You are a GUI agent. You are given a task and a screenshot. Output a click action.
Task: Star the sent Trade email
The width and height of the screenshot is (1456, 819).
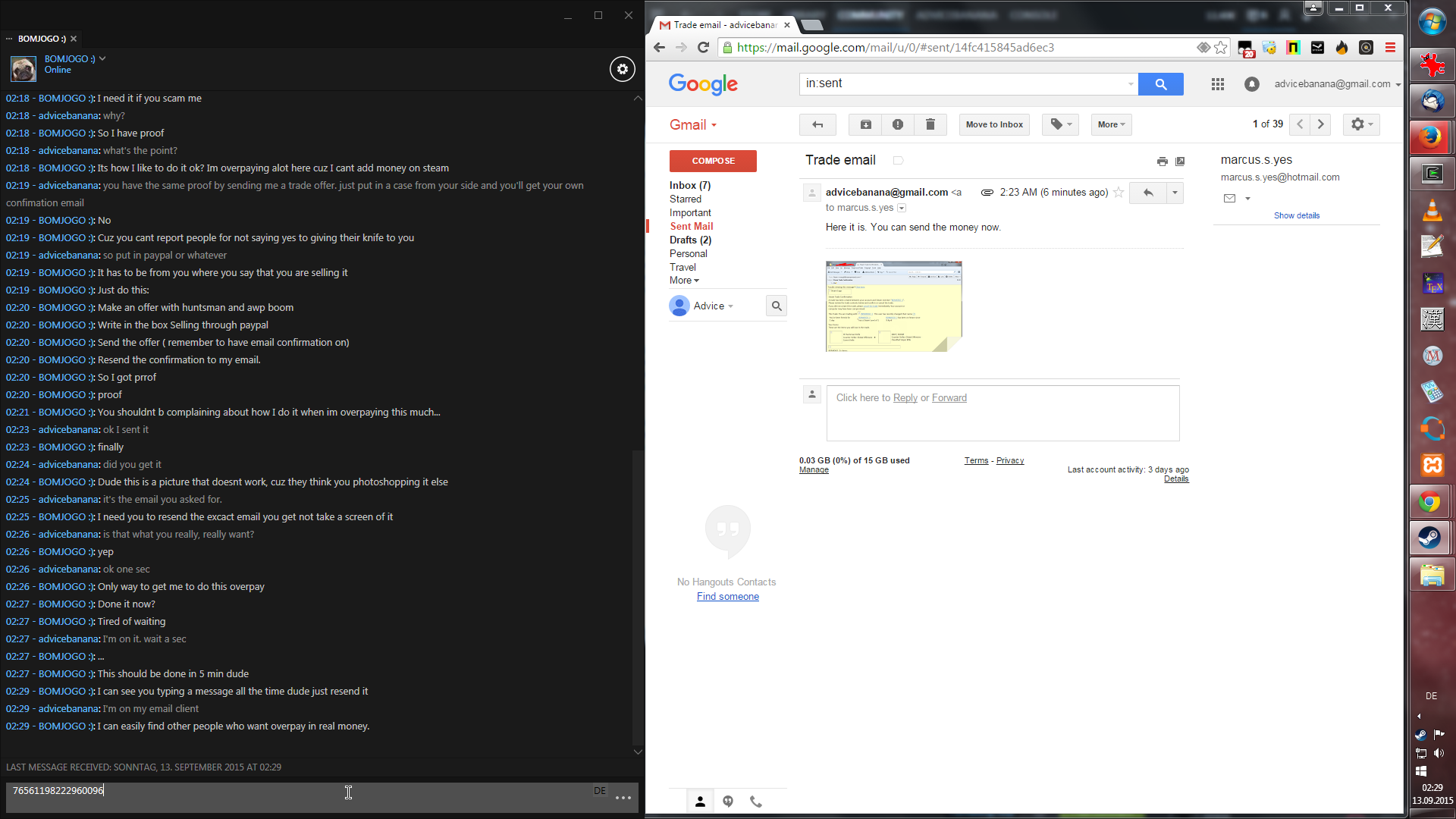point(1118,193)
